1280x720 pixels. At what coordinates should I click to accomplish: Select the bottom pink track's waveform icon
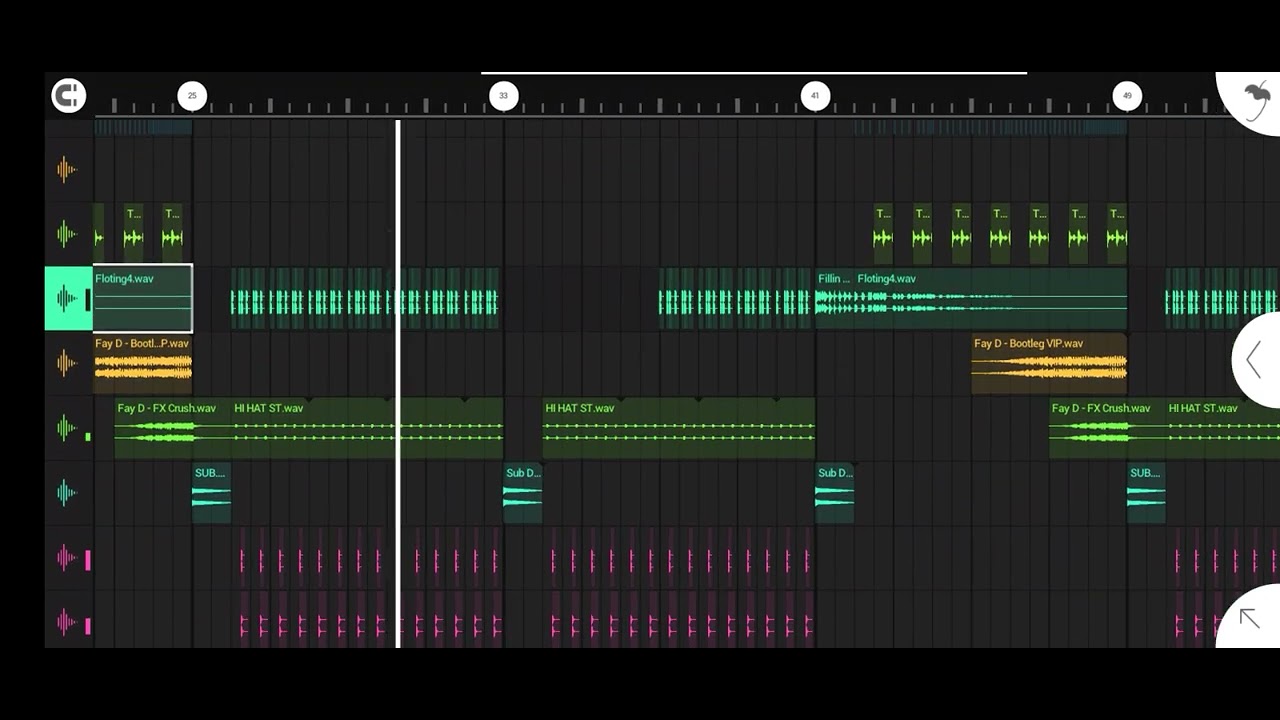(67, 623)
